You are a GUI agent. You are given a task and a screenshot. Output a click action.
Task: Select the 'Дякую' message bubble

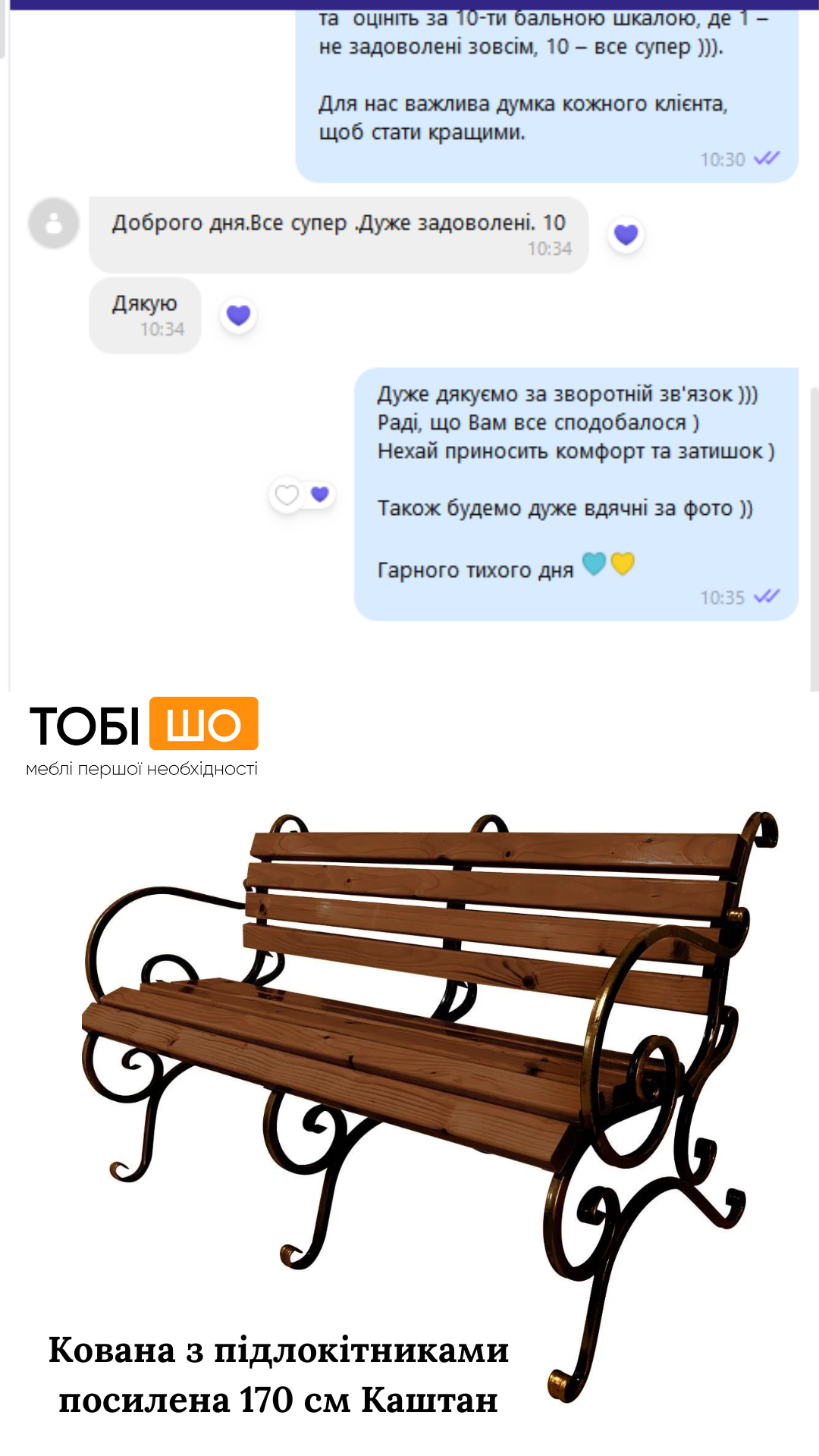146,315
